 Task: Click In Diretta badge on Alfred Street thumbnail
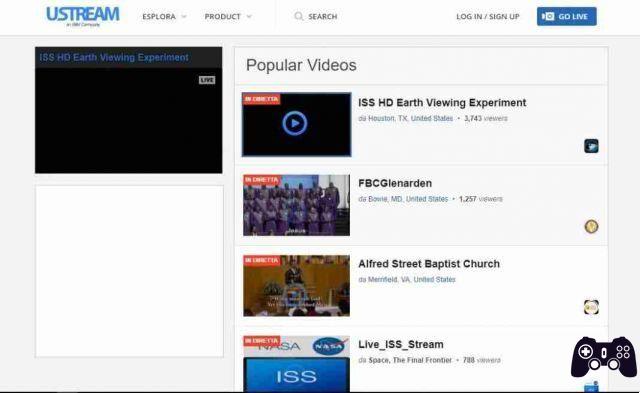[x=262, y=260]
